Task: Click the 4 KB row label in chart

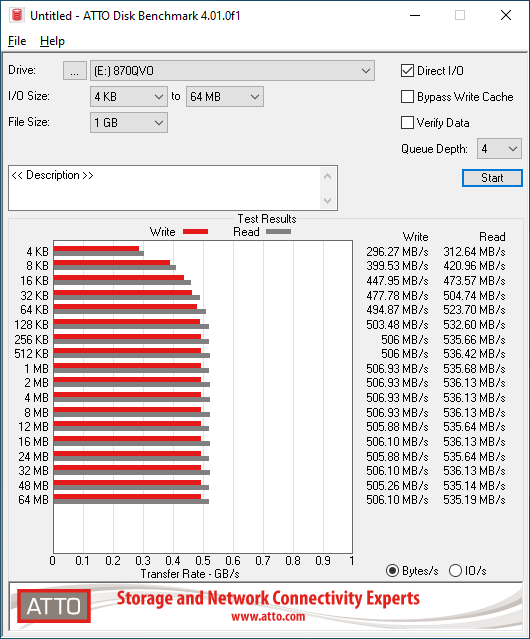Action: 37,251
